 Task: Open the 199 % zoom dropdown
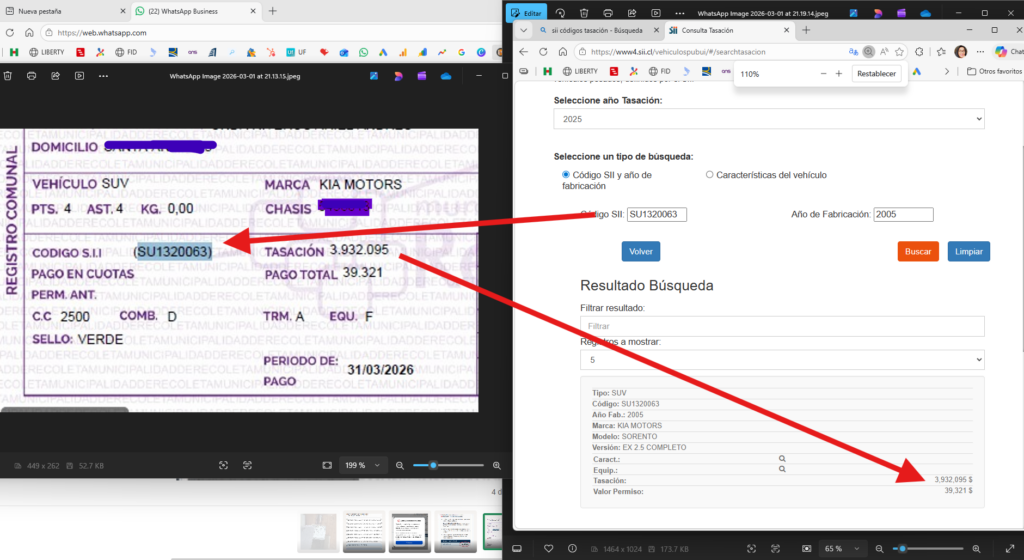pos(362,465)
